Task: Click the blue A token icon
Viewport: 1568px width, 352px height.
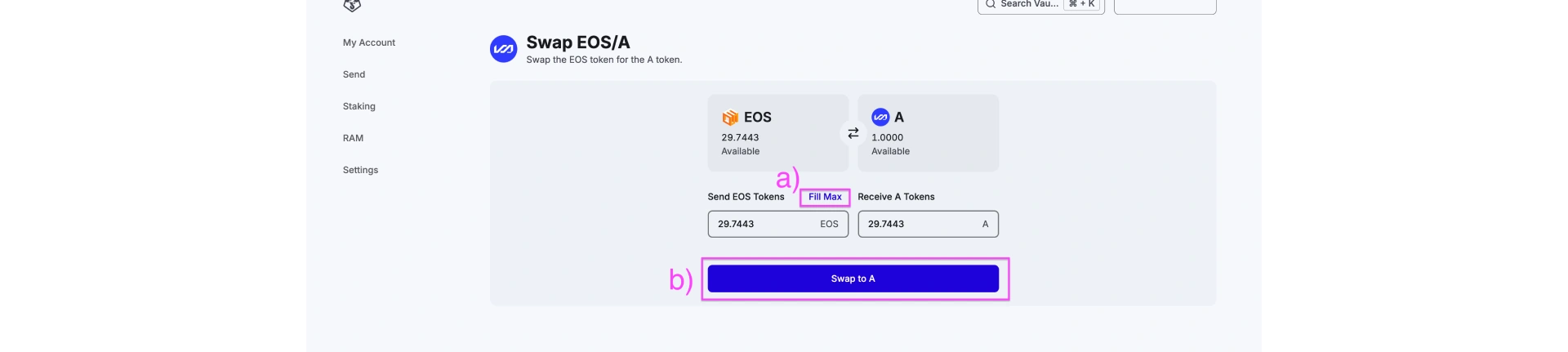Action: [x=880, y=117]
